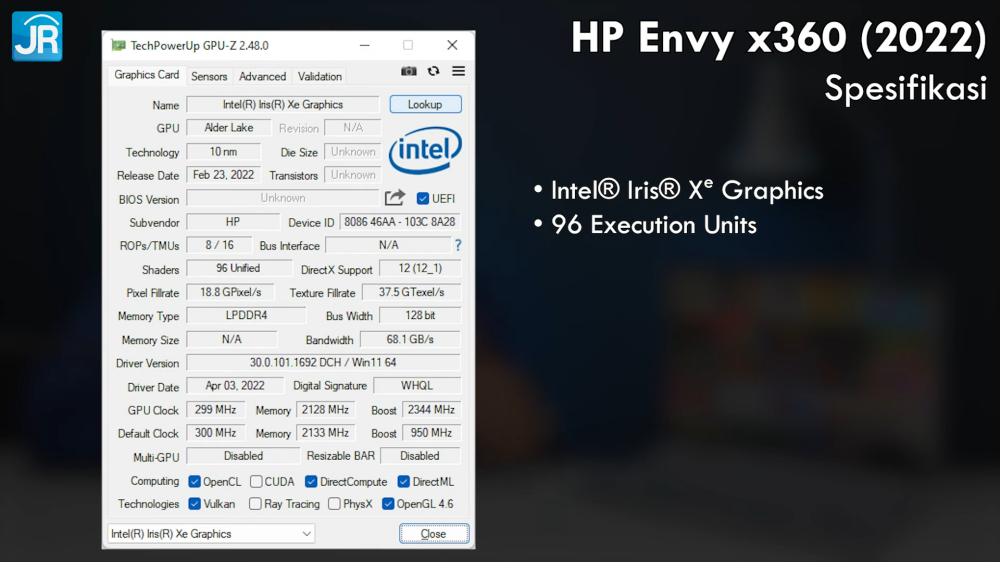Image resolution: width=1000 pixels, height=562 pixels.
Task: Click the Technology field showing 10 nm
Action: pyautogui.click(x=223, y=152)
